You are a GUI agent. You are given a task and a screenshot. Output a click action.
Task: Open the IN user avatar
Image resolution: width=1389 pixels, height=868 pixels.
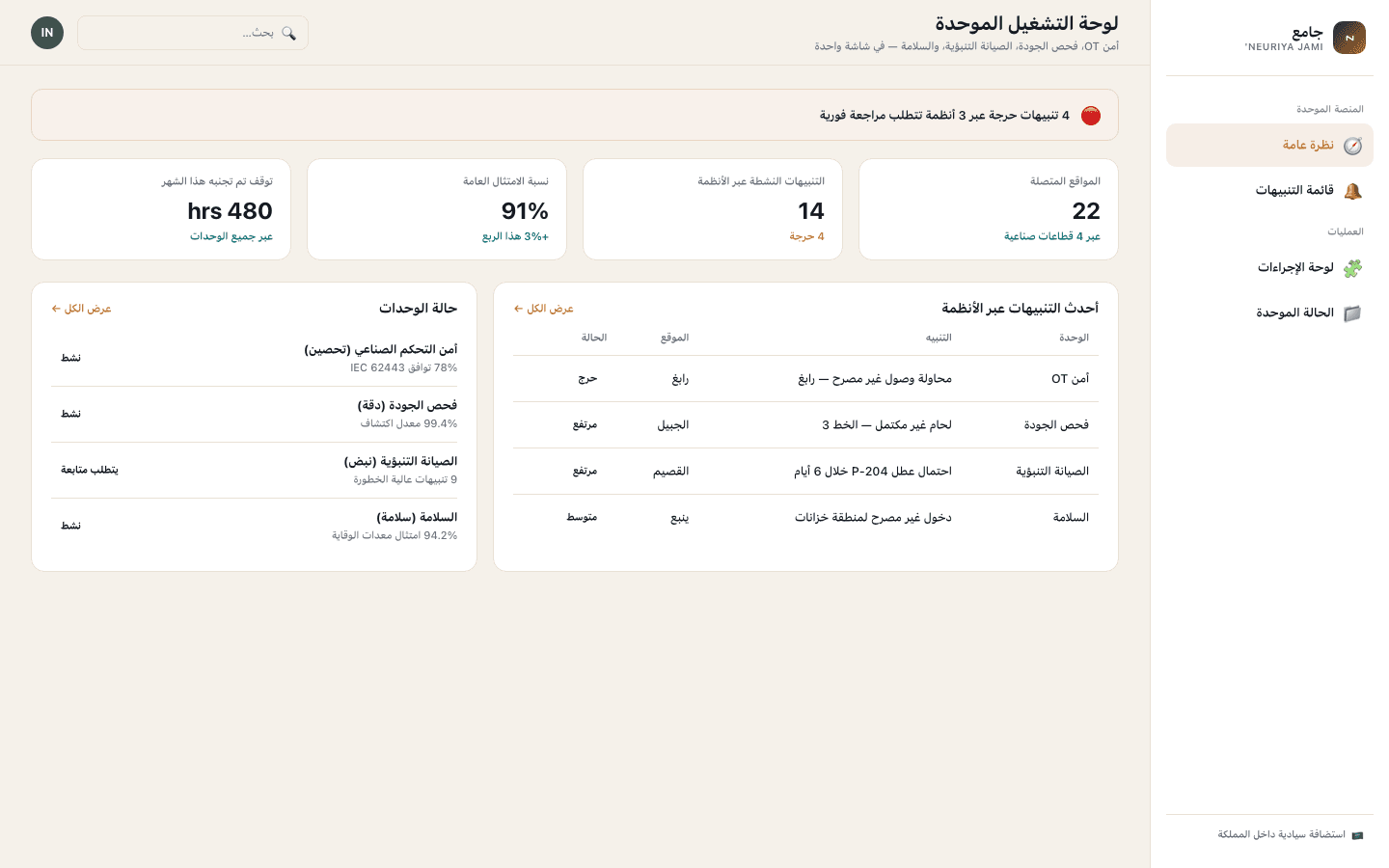[x=47, y=33]
